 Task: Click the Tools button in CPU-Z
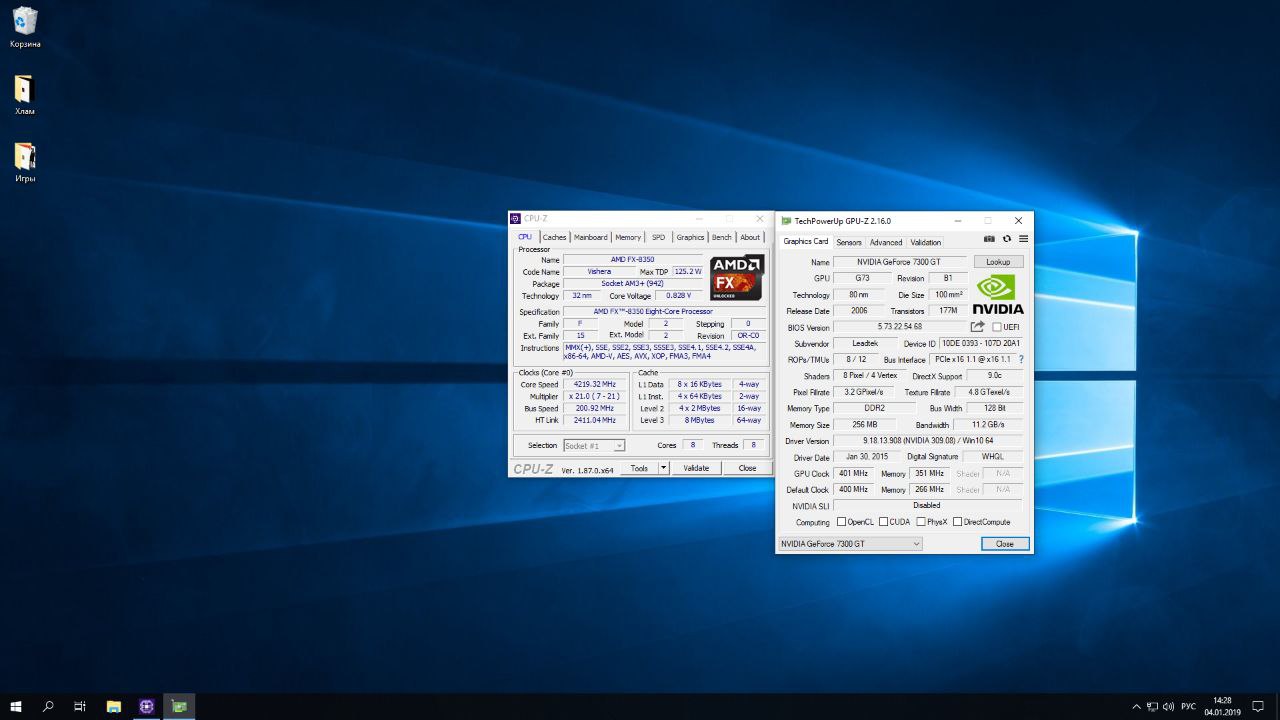639,468
